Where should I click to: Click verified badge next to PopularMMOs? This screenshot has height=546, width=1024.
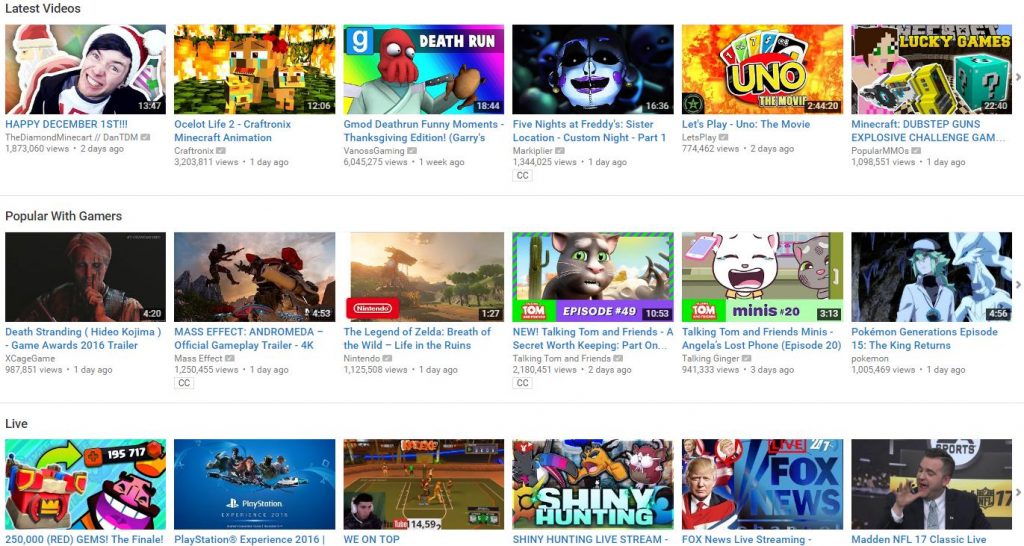916,151
